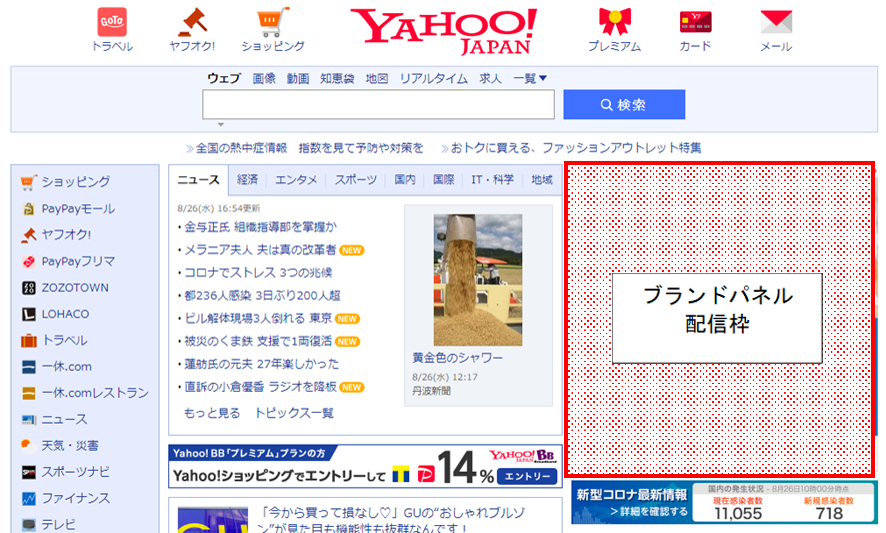Click the もっと見る link
The width and height of the screenshot is (886, 533).
[x=212, y=413]
